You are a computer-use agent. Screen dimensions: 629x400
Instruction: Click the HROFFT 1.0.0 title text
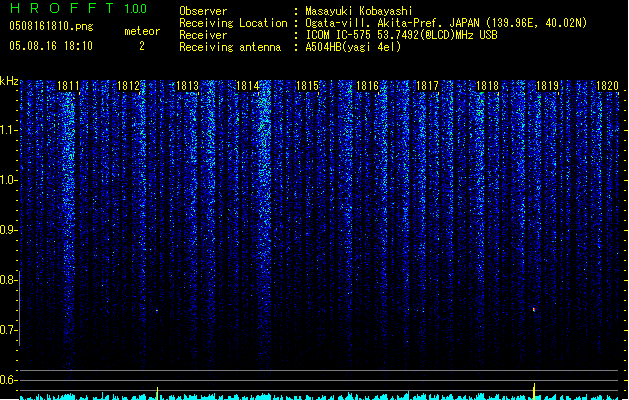coord(78,8)
